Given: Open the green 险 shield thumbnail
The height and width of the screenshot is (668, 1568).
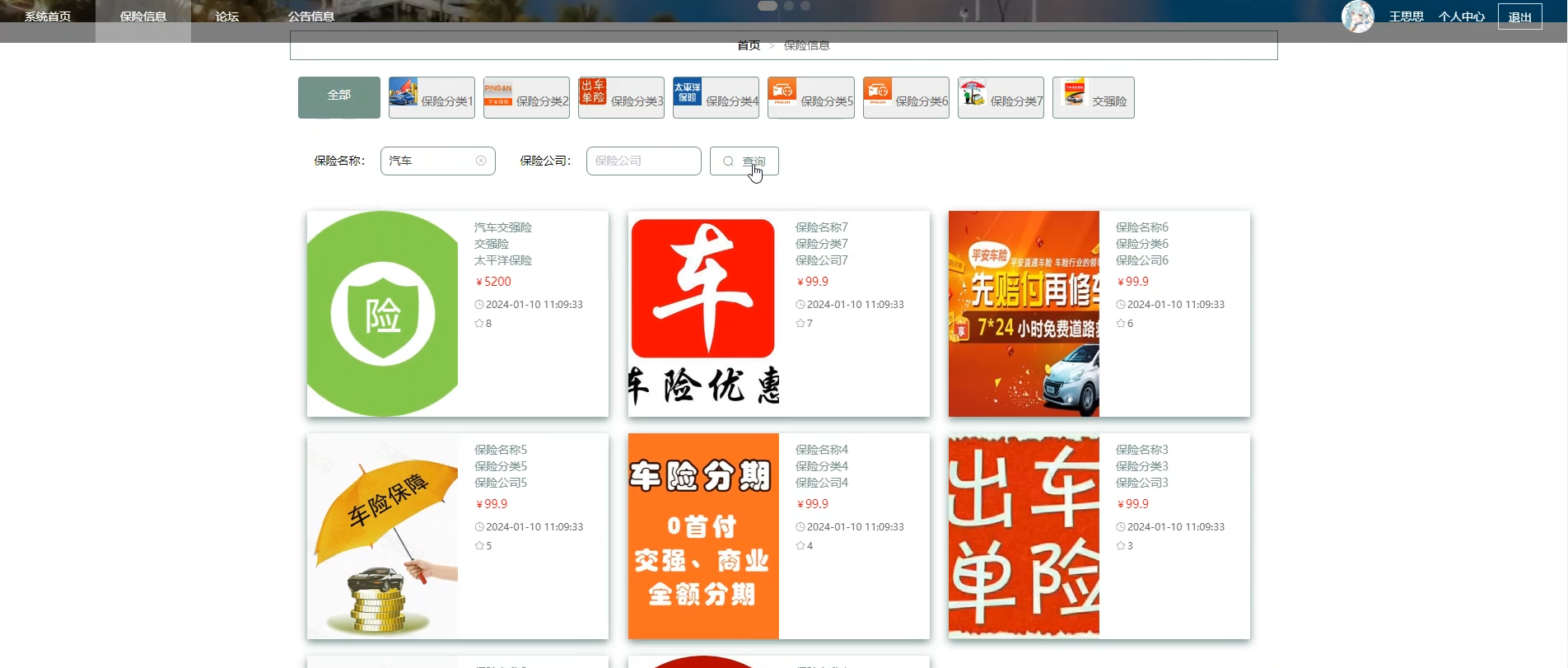Looking at the screenshot, I should click(x=382, y=314).
